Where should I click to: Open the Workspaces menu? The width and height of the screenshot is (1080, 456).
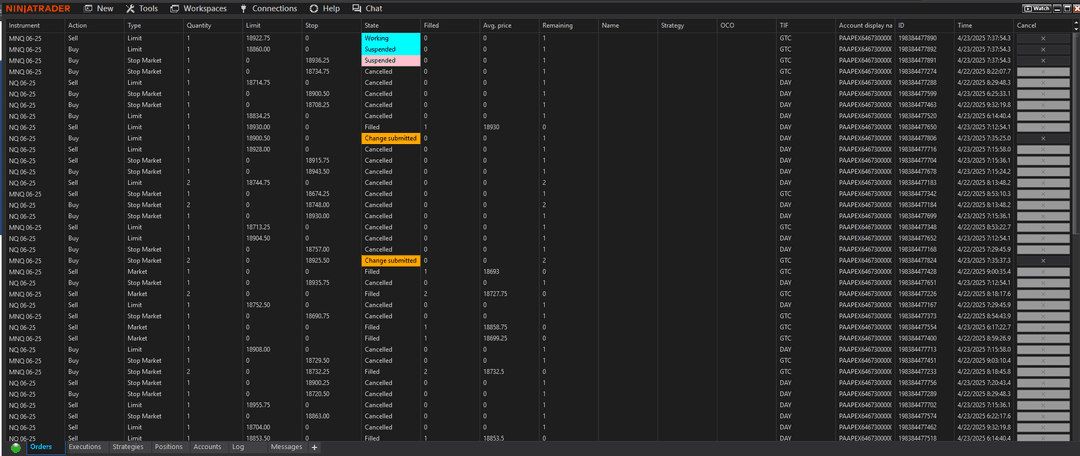click(198, 8)
